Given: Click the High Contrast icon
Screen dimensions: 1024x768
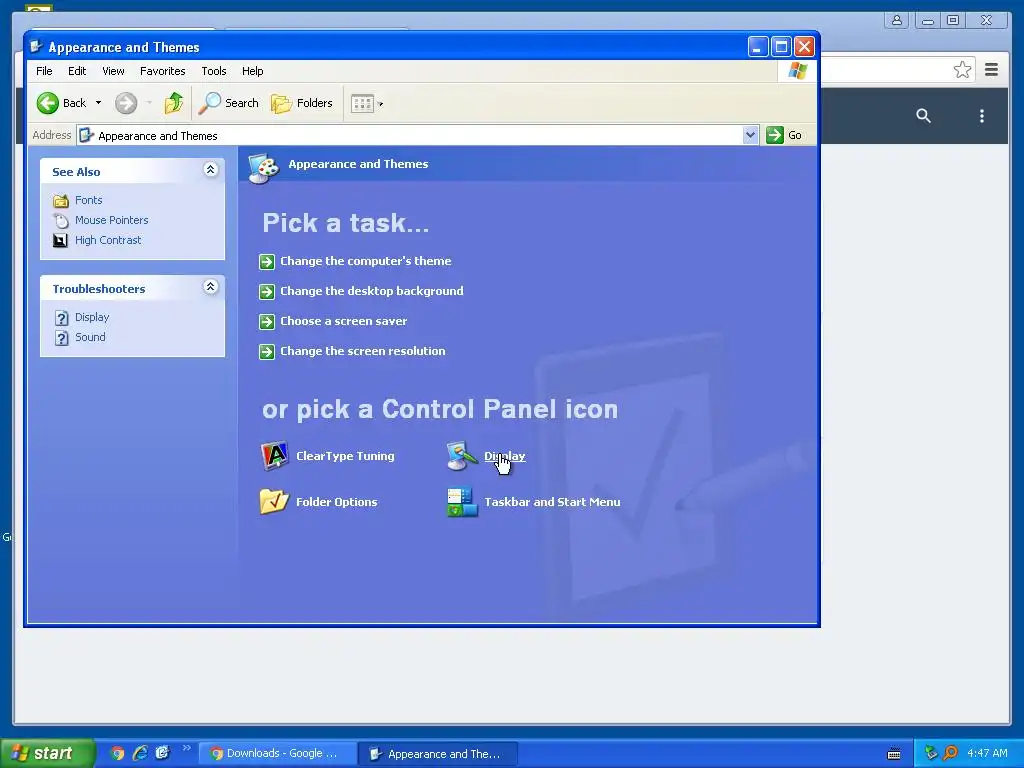Looking at the screenshot, I should (60, 240).
